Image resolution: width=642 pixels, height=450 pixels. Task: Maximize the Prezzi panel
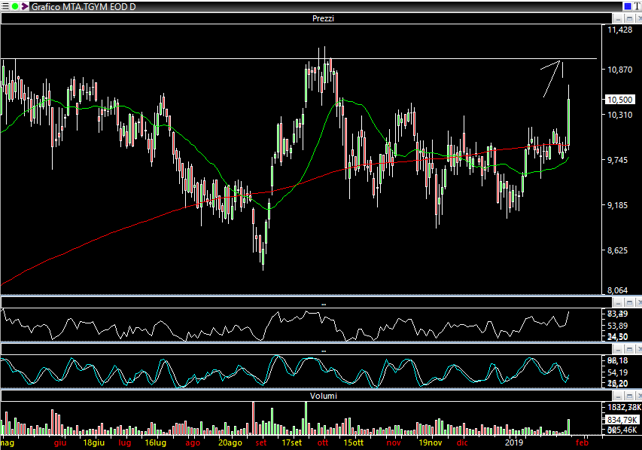[x=628, y=18]
